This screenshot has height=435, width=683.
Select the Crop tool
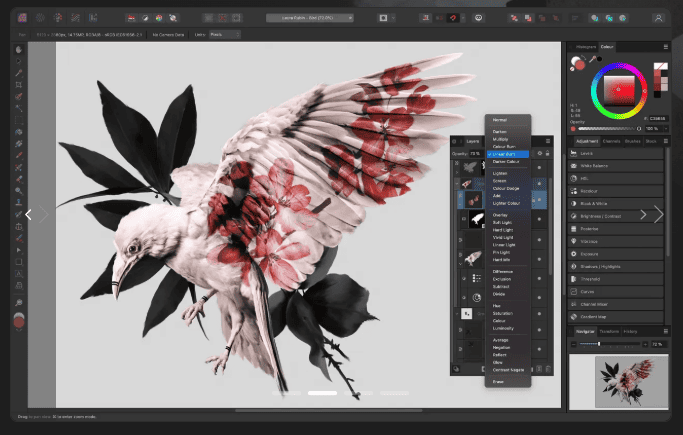tap(19, 85)
